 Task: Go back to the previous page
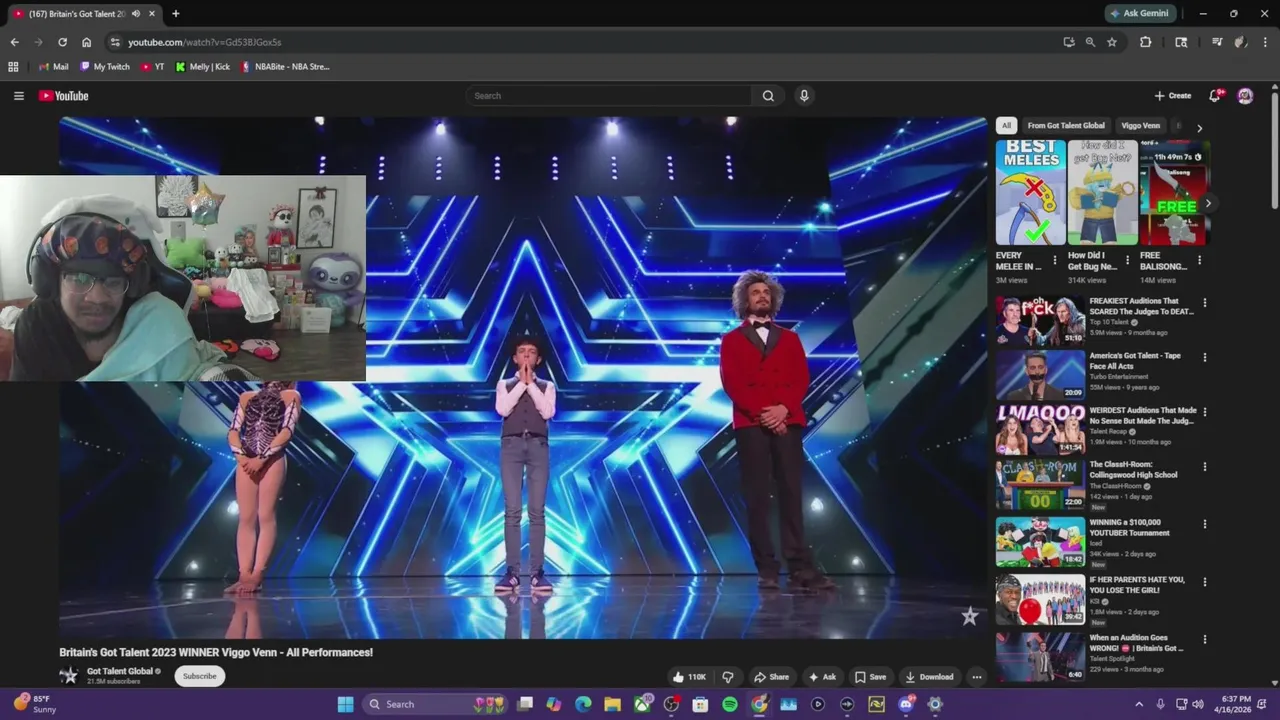(x=14, y=42)
